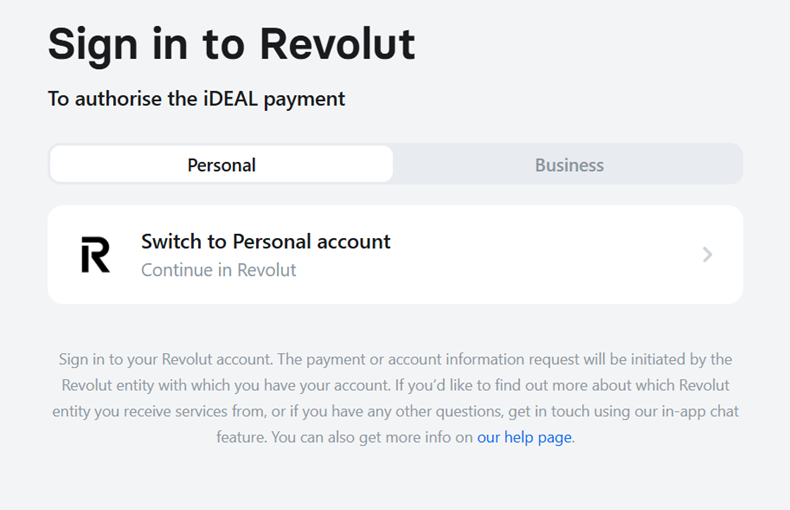Click 'To authorise the iDEAL payment' text
This screenshot has width=790, height=510.
coord(196,99)
